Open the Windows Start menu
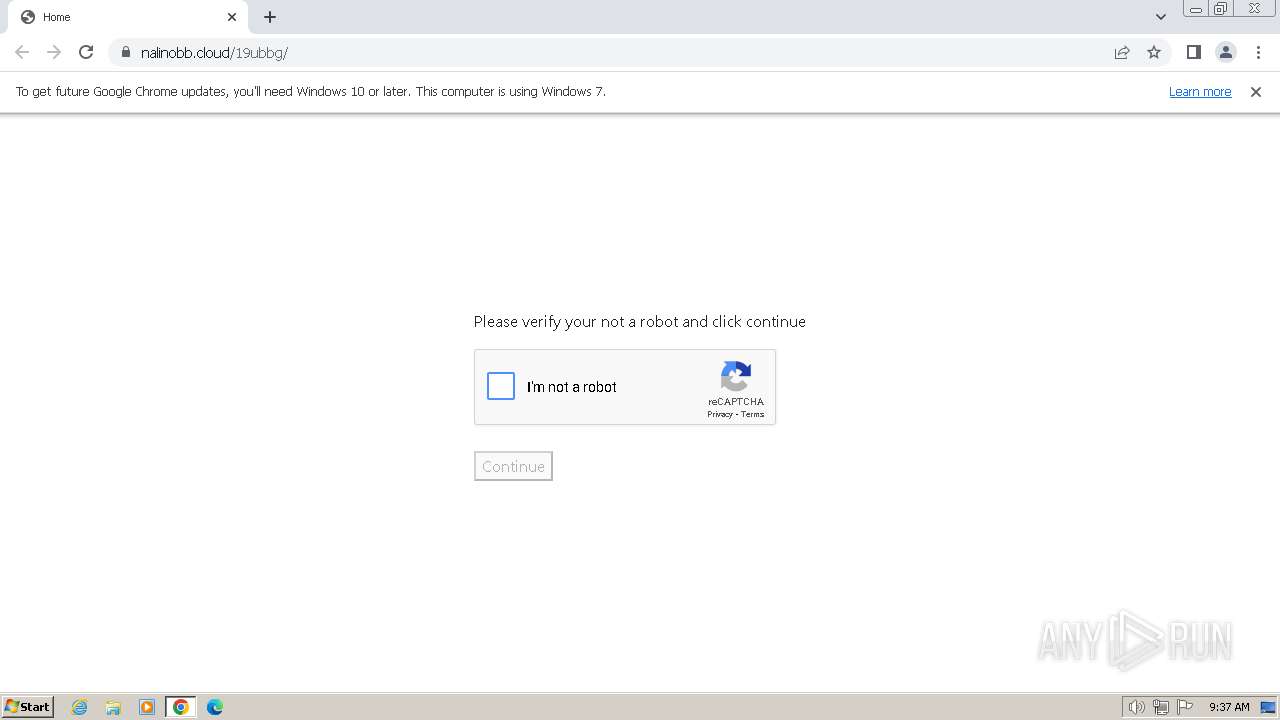The image size is (1280, 720). [x=28, y=706]
